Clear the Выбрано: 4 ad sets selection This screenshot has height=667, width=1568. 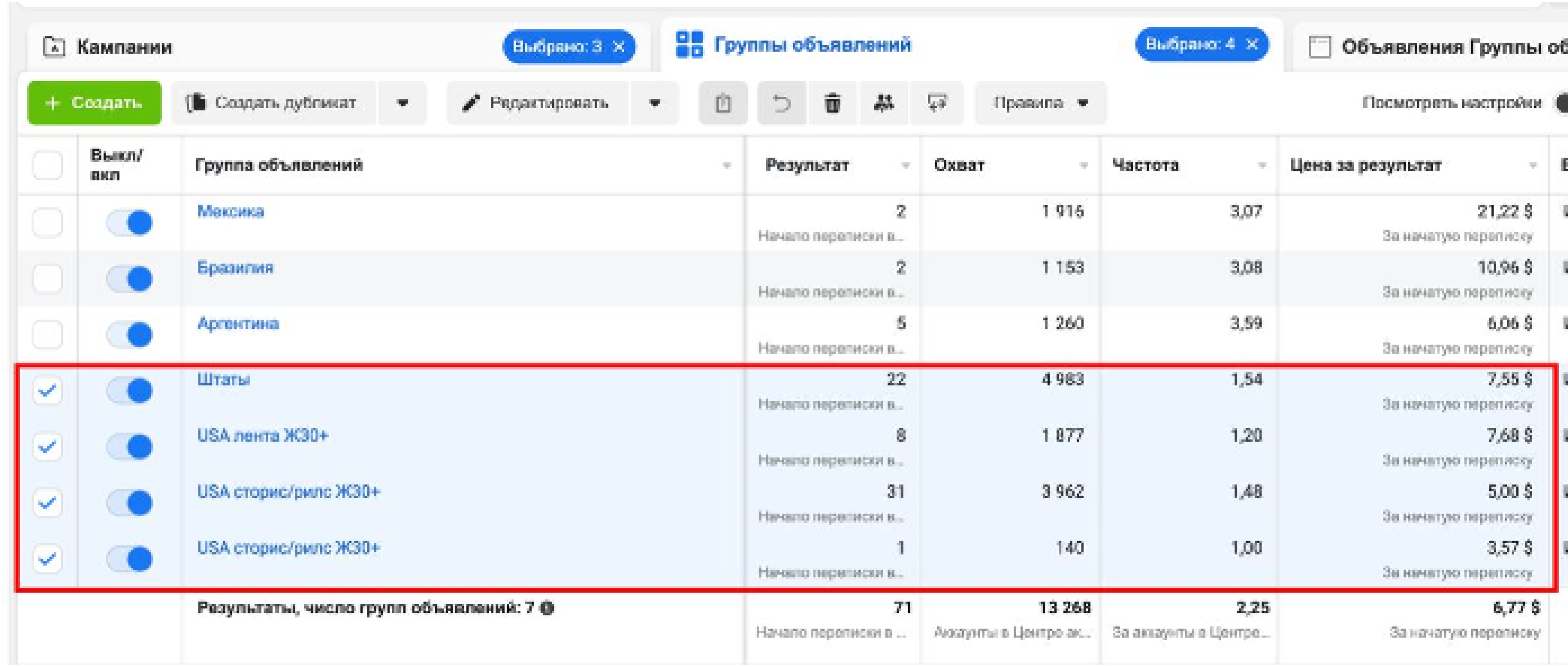click(x=1252, y=44)
